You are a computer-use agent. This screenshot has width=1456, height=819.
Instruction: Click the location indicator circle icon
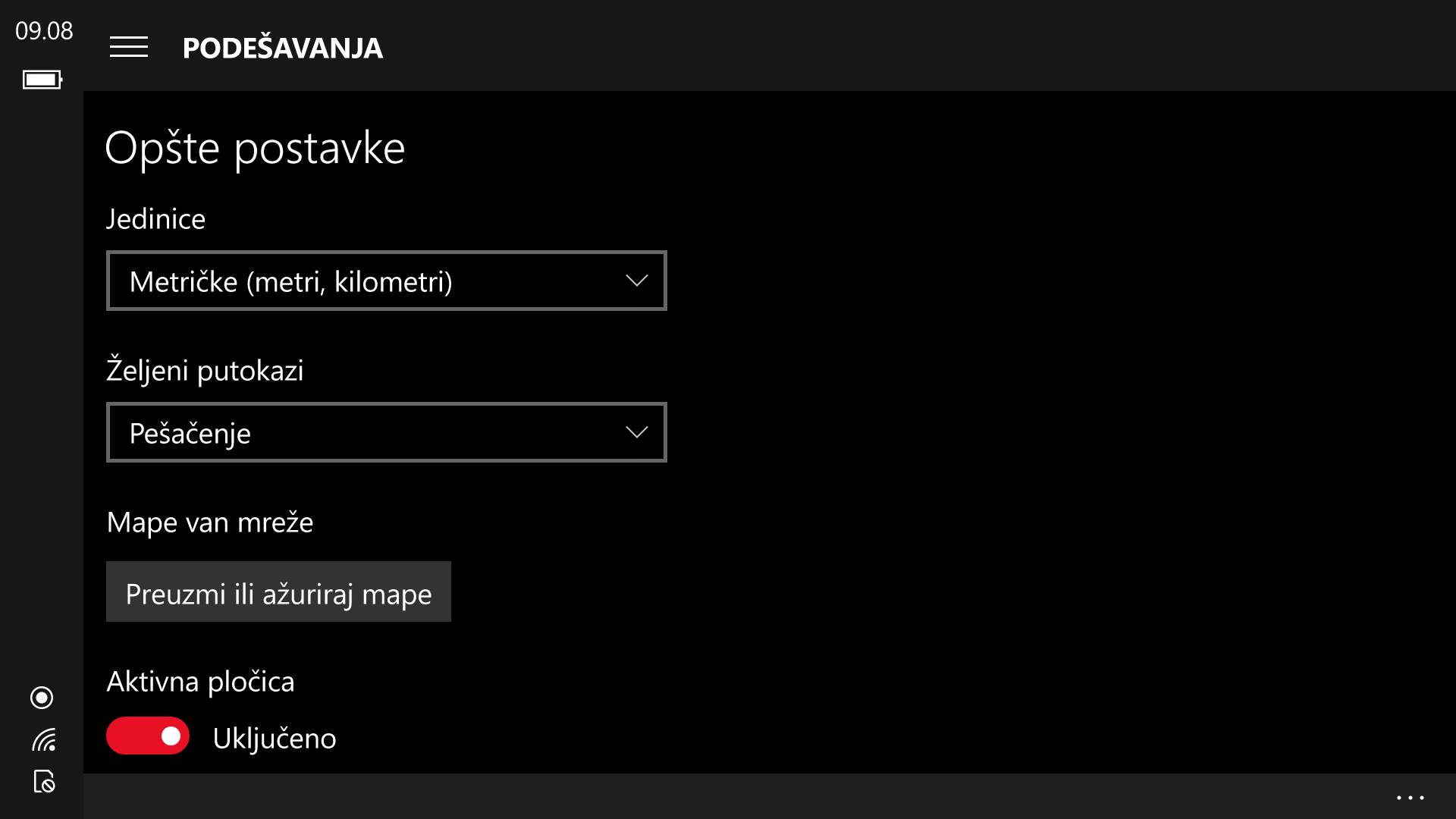tap(42, 698)
